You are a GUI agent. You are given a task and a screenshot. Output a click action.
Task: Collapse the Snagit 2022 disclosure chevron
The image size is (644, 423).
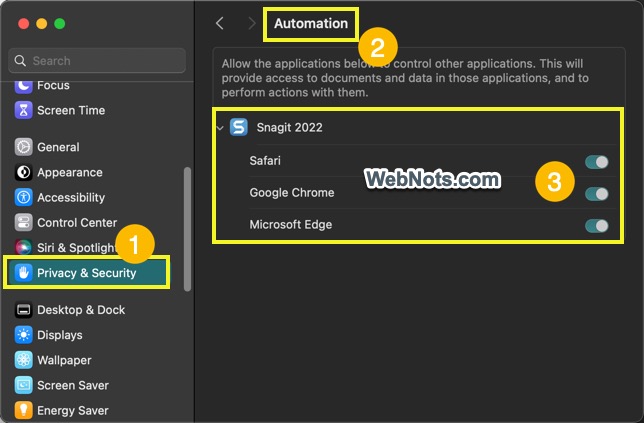pos(220,128)
